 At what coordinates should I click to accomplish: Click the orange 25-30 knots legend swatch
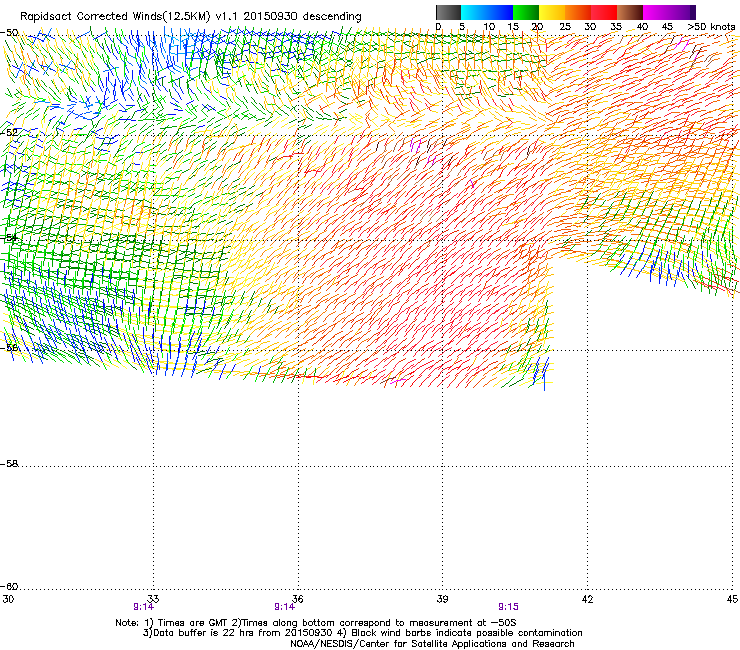coord(578,12)
